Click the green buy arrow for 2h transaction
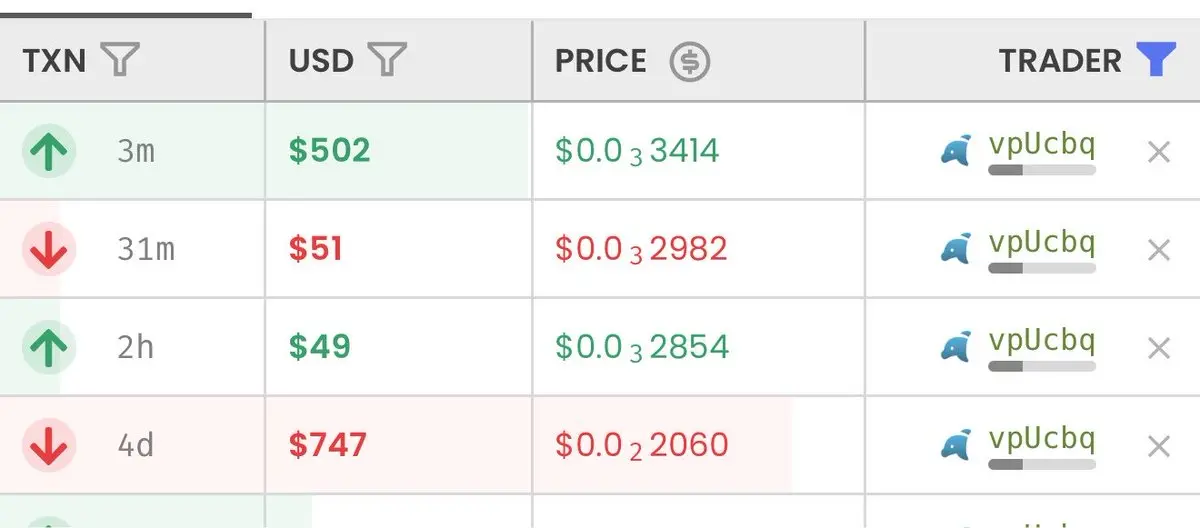This screenshot has width=1200, height=528. (49, 348)
